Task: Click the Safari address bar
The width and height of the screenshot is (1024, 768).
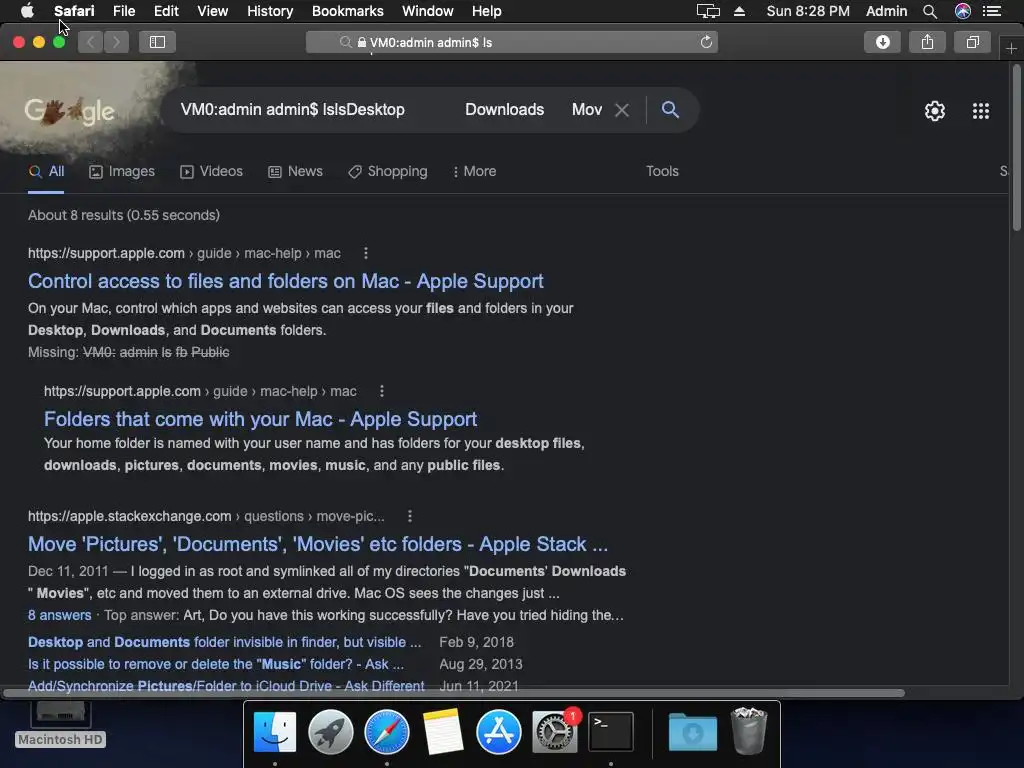Action: pyautogui.click(x=512, y=42)
